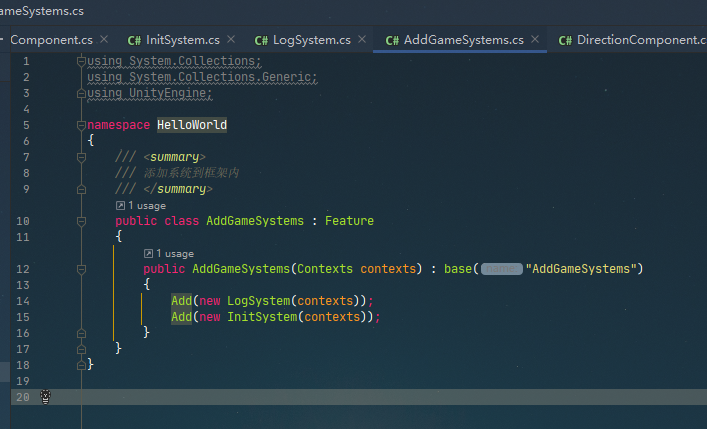Screen dimensions: 707x429
Task: Click LogSystem in line 14
Action: (x=258, y=301)
